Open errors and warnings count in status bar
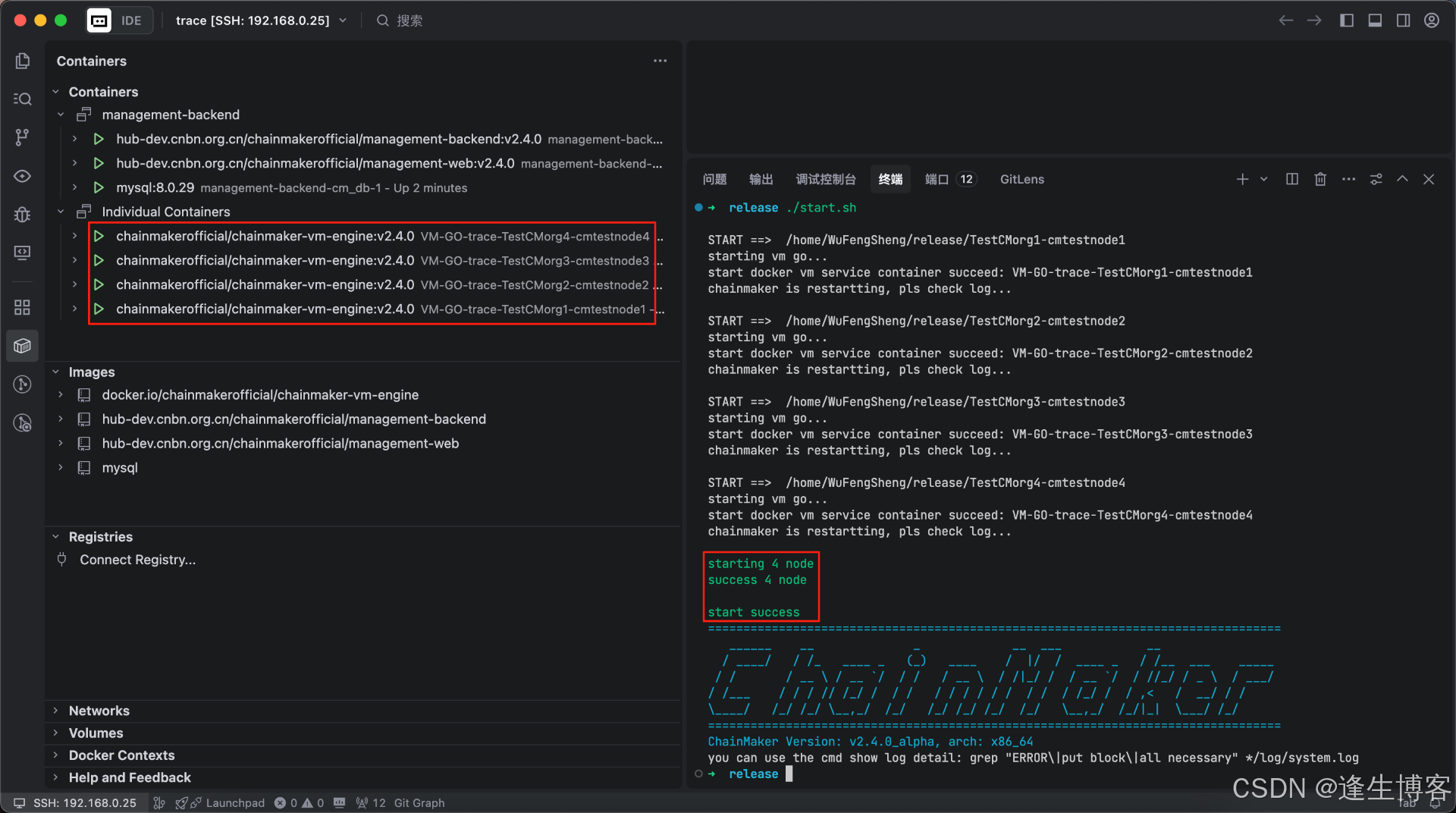1456x813 pixels. click(x=299, y=802)
